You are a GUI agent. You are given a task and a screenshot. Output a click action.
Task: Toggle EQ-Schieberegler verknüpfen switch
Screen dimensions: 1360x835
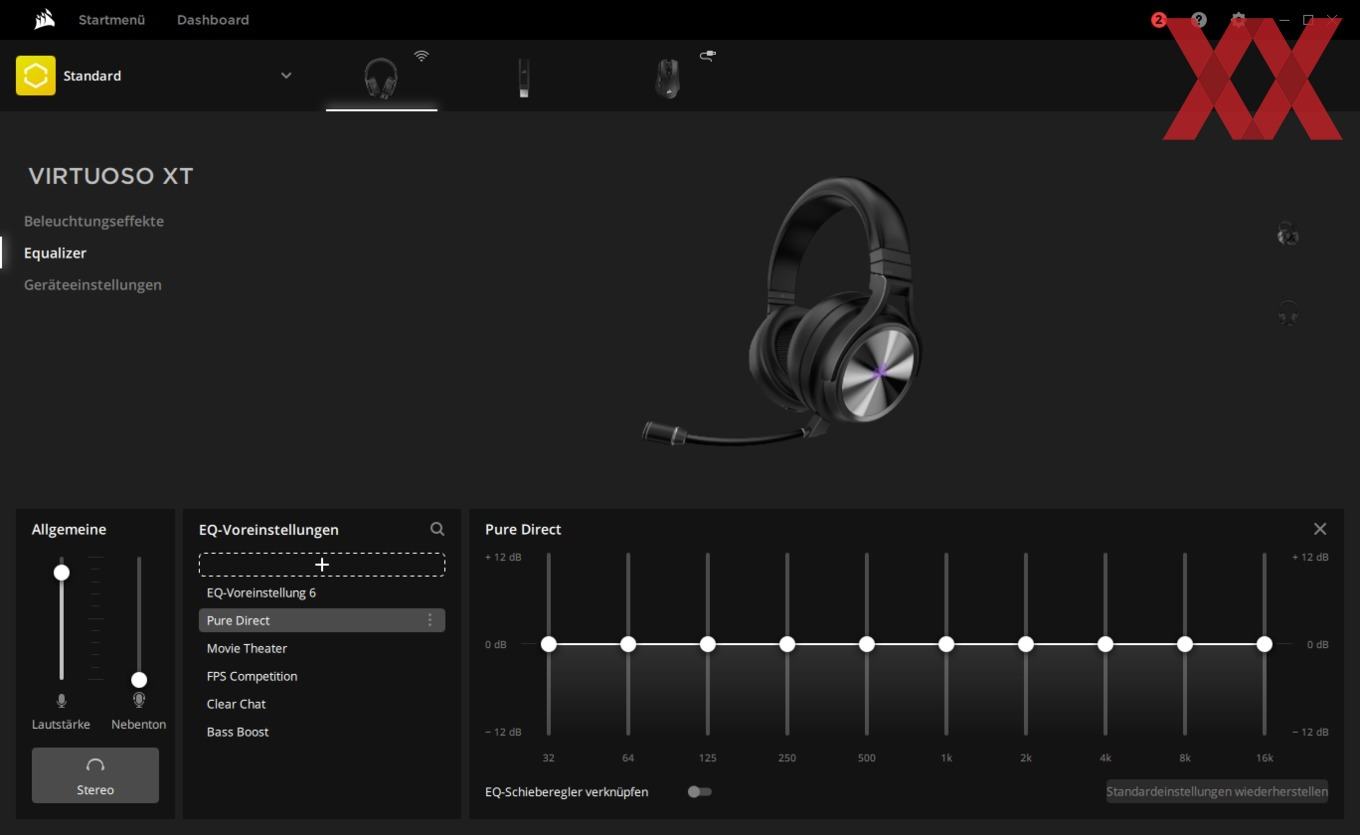[x=699, y=792]
